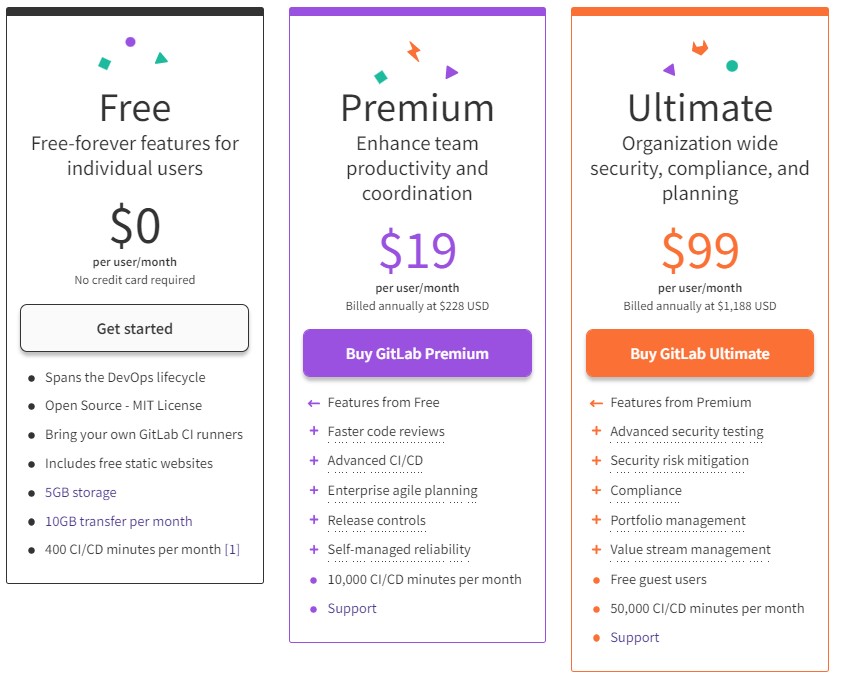Viewport: 844px width, 674px height.
Task: Click the plus icon beside Release controls
Action: [x=314, y=520]
